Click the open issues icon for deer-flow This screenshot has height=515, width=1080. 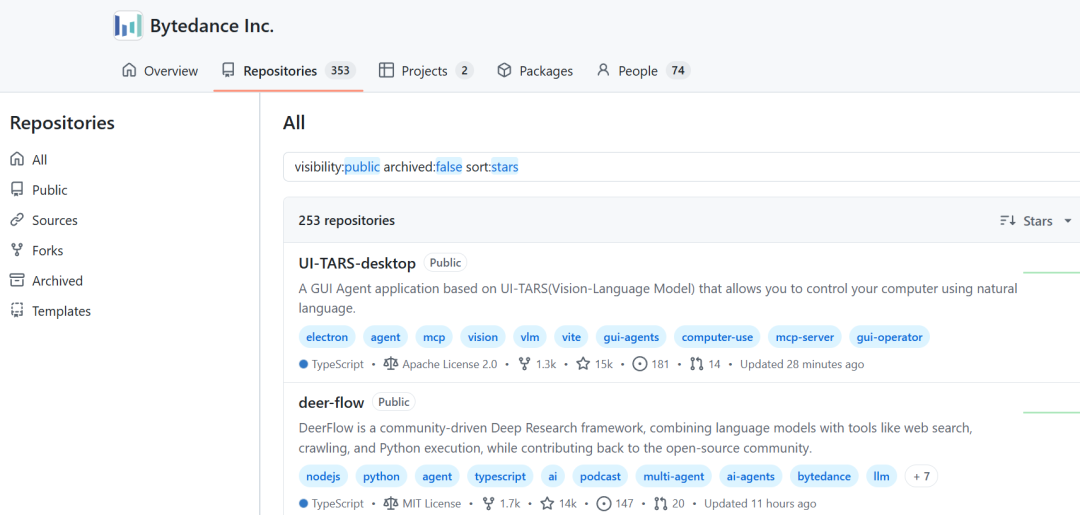tap(604, 504)
